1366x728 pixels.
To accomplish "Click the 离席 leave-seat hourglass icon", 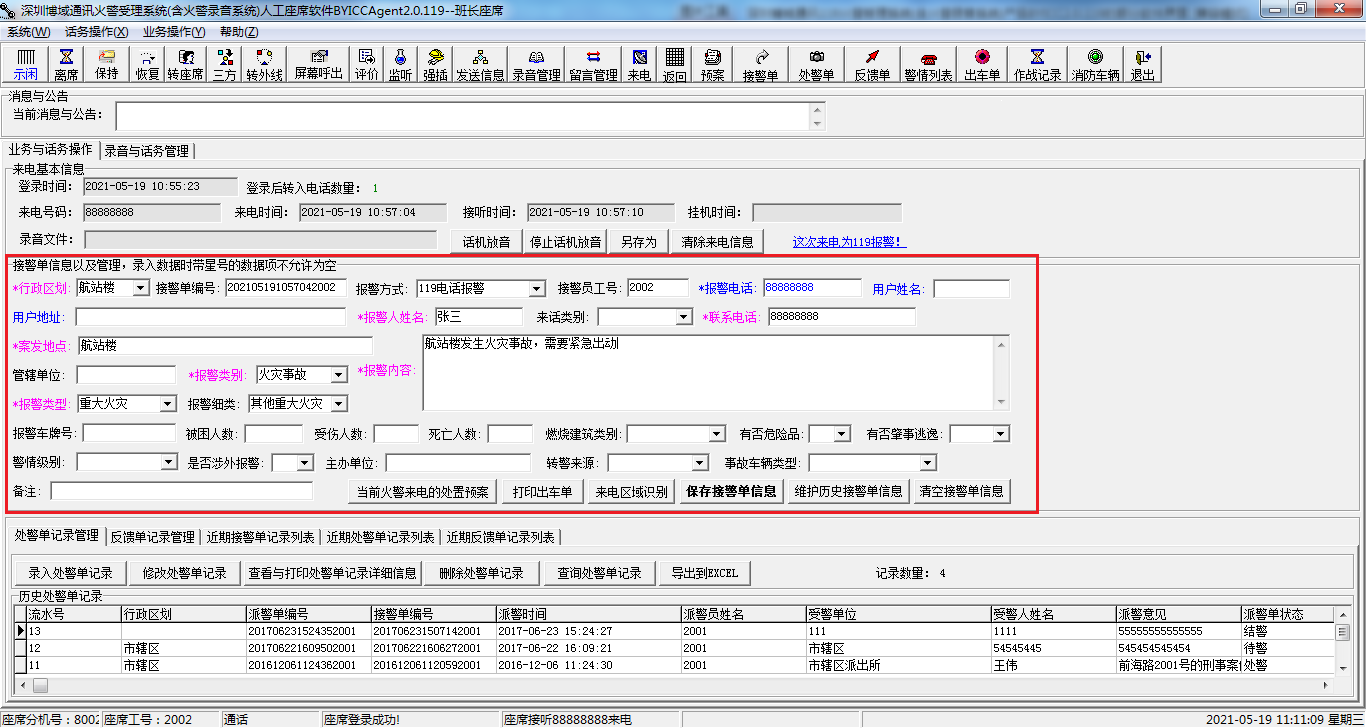I will tap(66, 65).
